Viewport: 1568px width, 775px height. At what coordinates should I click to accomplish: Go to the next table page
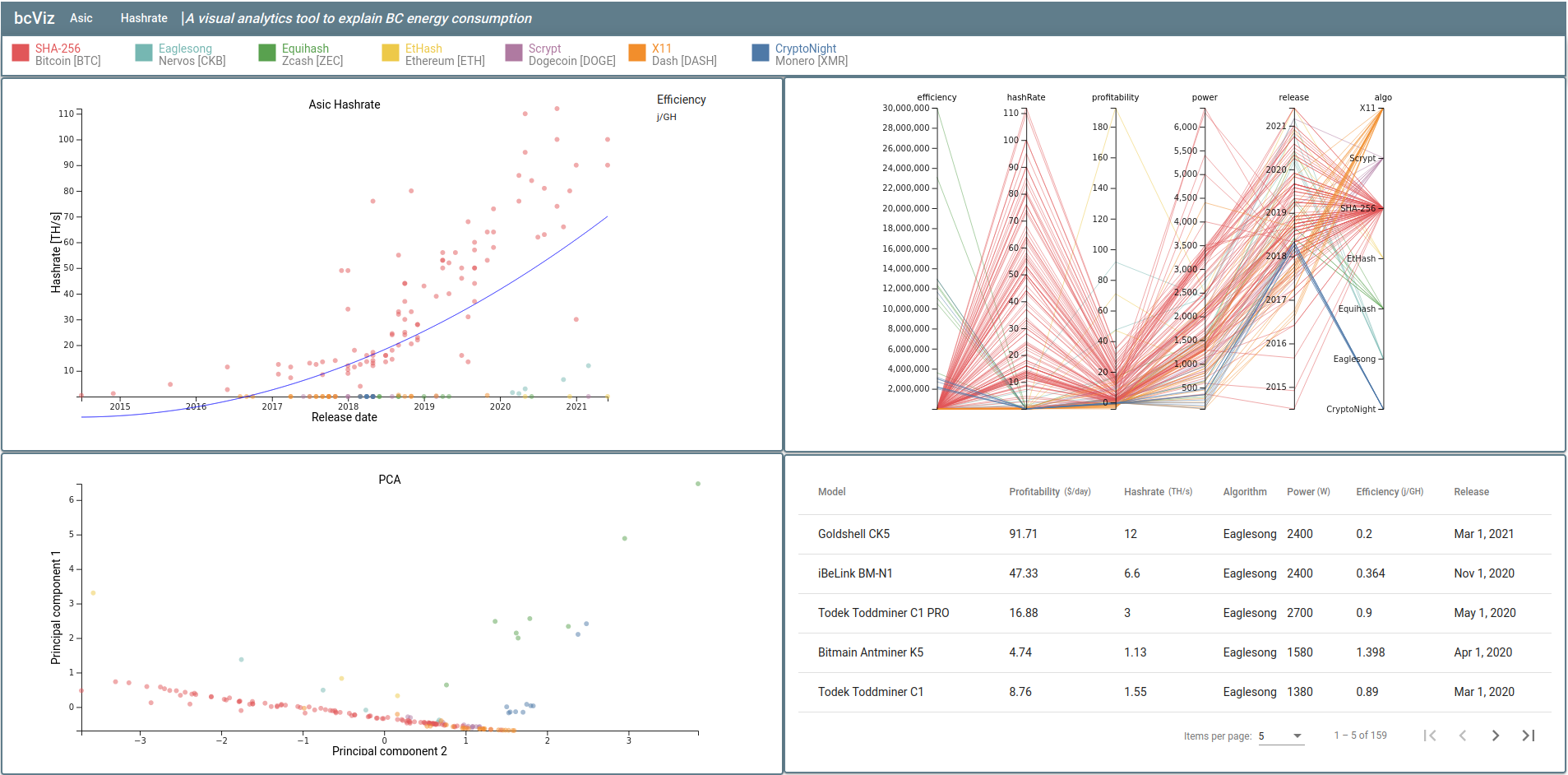point(1496,736)
